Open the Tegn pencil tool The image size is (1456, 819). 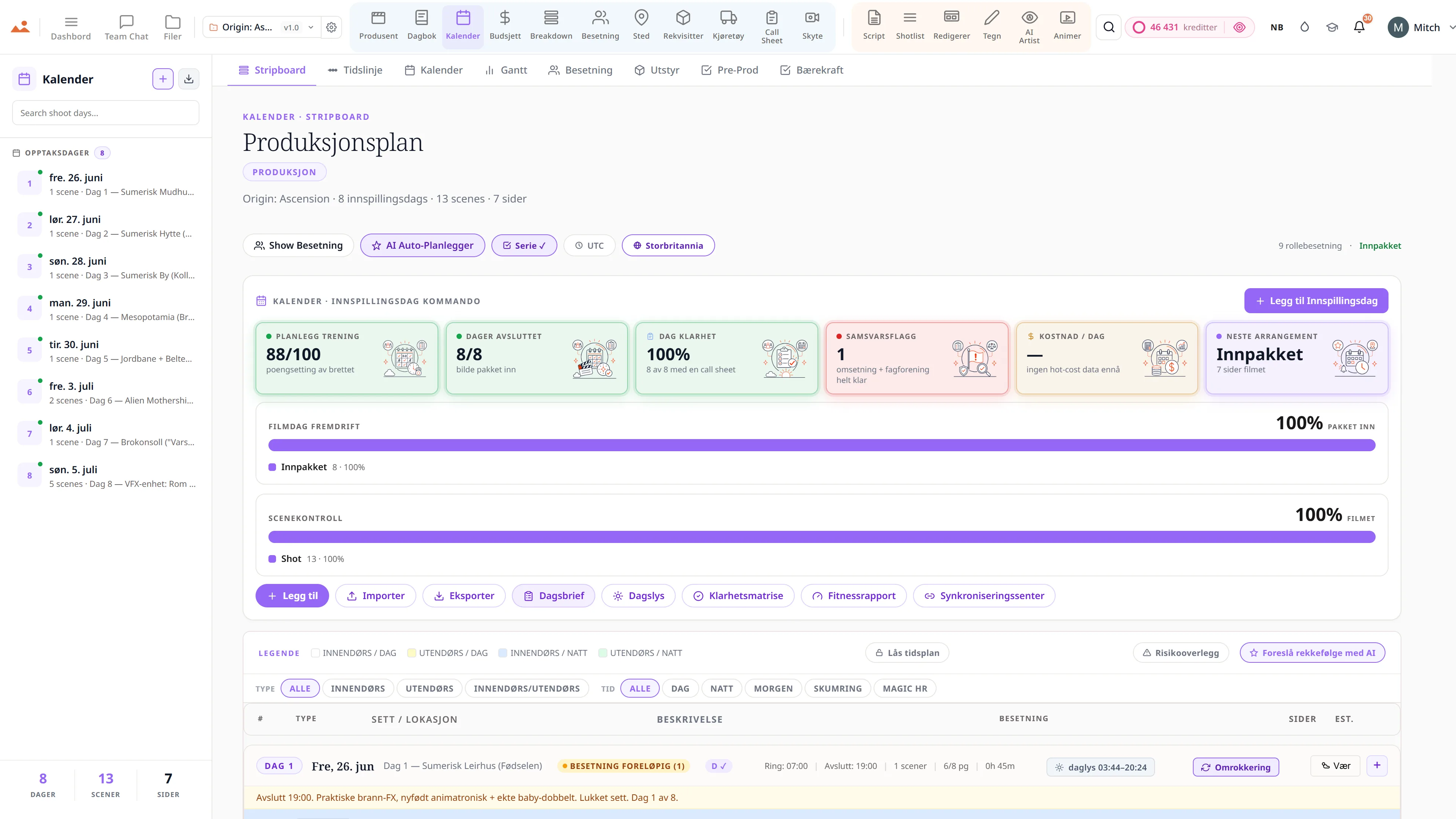992,26
